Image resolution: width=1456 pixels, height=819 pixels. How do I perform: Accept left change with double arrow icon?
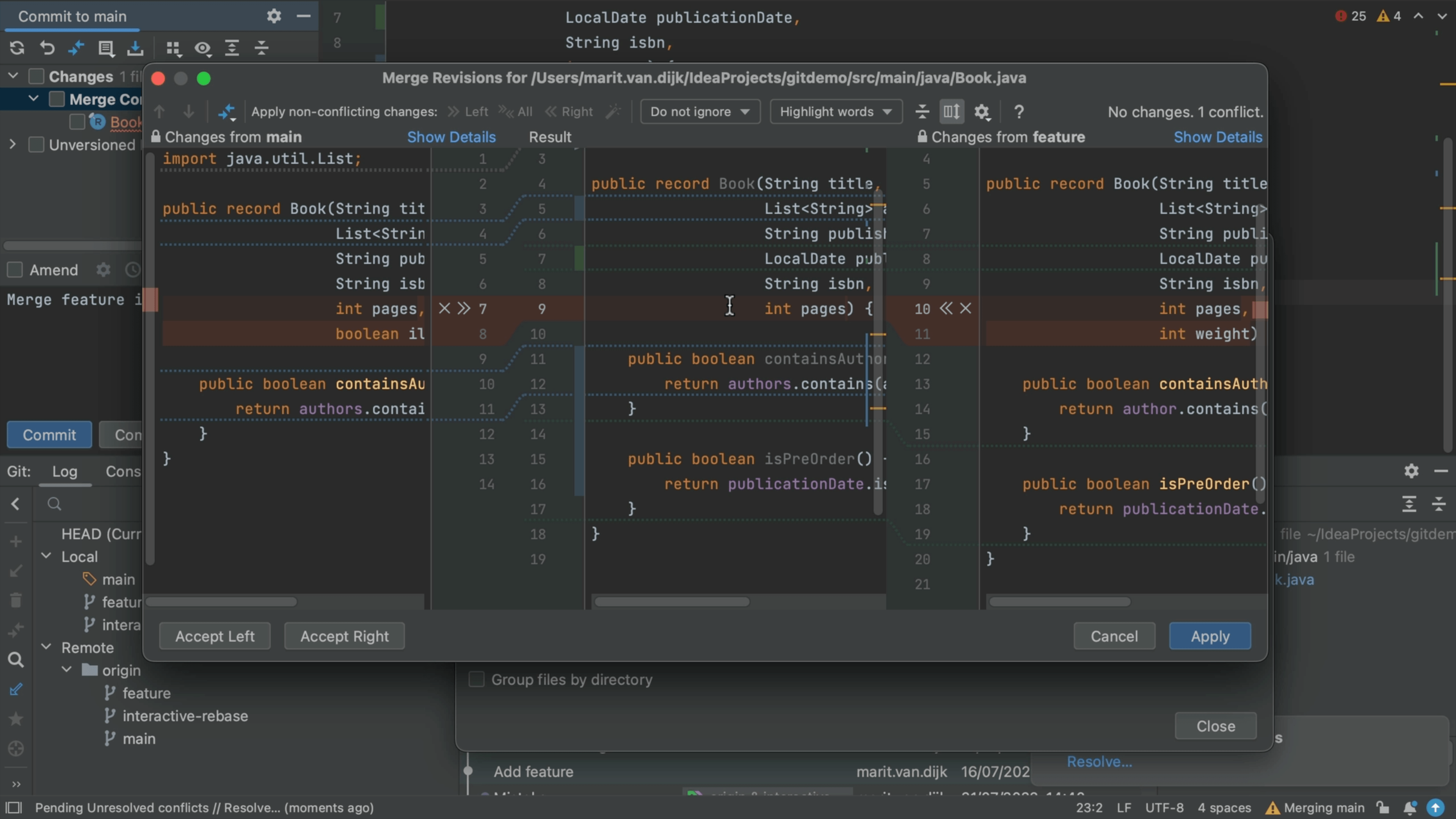tap(464, 309)
